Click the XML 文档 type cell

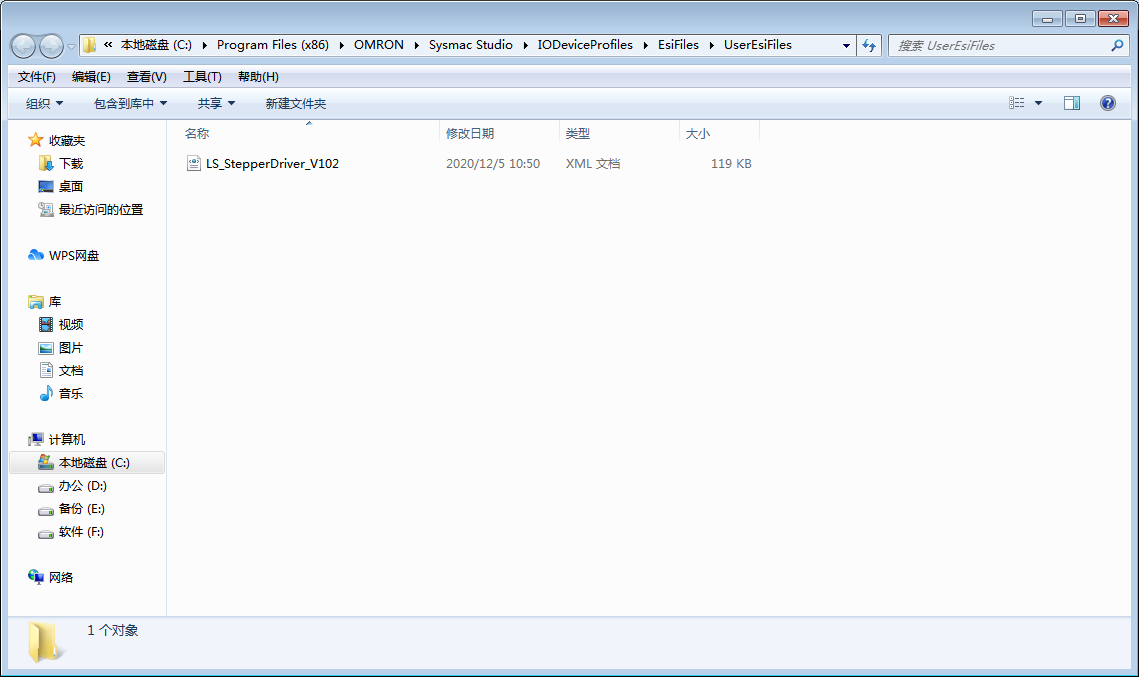point(593,163)
